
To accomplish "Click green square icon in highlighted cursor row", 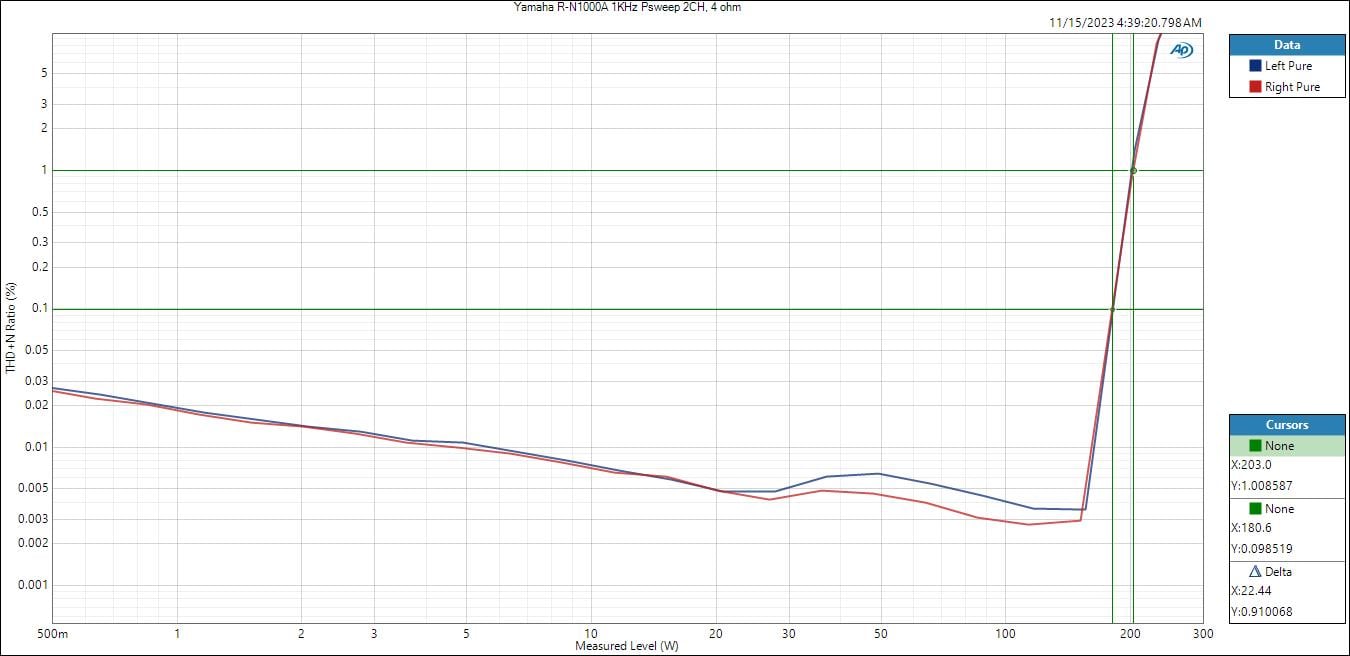I will pyautogui.click(x=1255, y=446).
